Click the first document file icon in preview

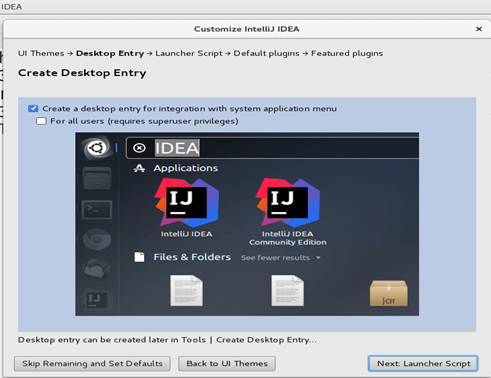coord(186,290)
